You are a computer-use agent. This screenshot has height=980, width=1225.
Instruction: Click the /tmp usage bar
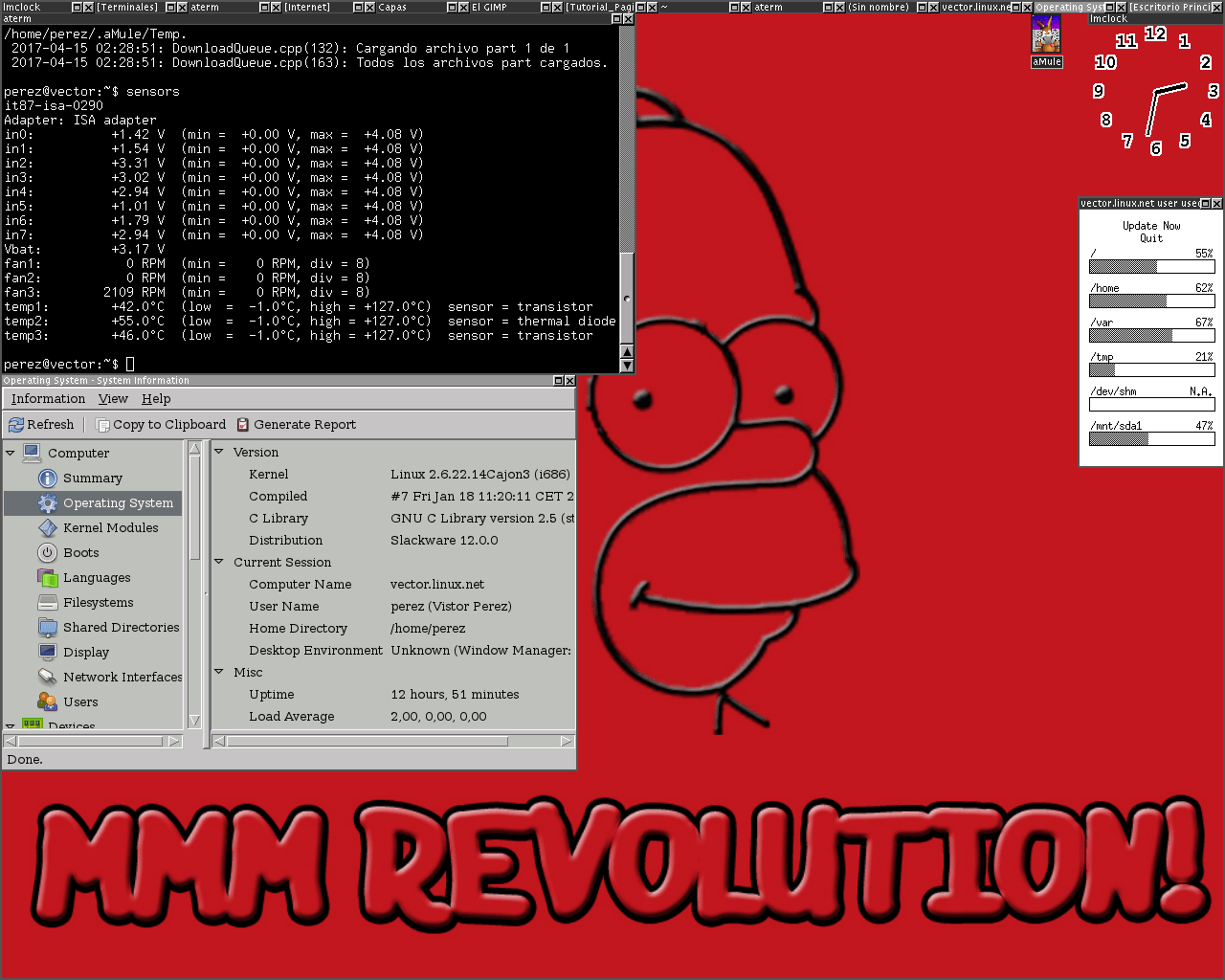tap(1151, 370)
